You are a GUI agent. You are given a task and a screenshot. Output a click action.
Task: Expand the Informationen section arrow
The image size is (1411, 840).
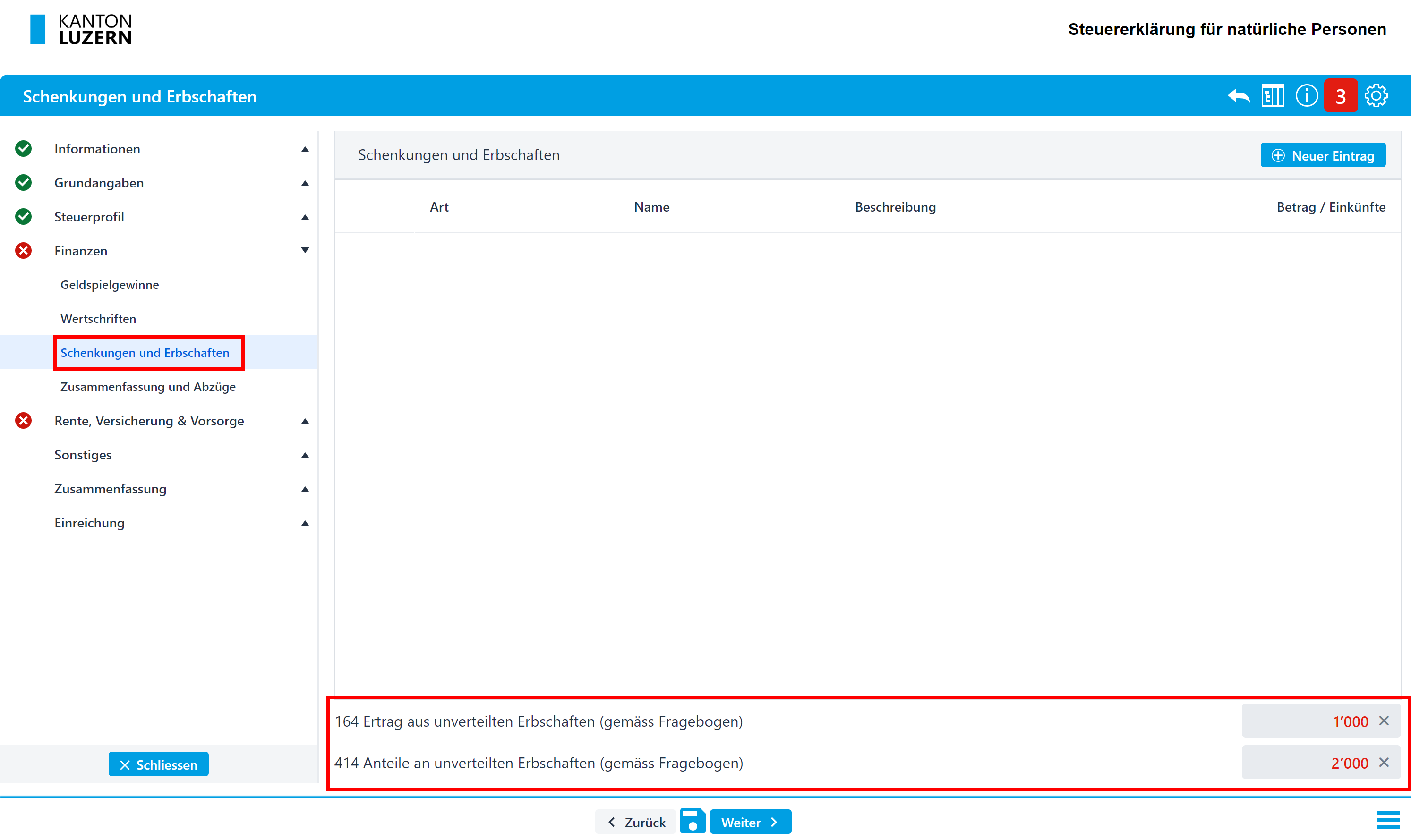pos(305,149)
